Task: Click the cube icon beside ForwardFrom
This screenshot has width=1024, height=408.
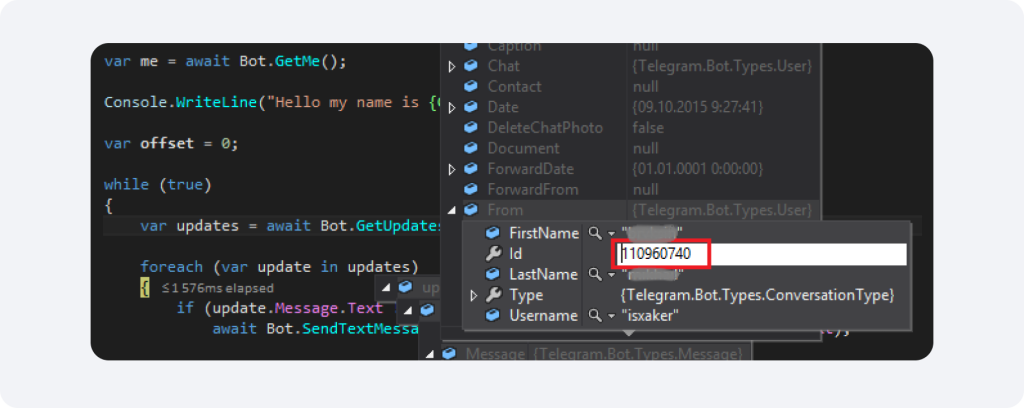Action: (x=470, y=190)
